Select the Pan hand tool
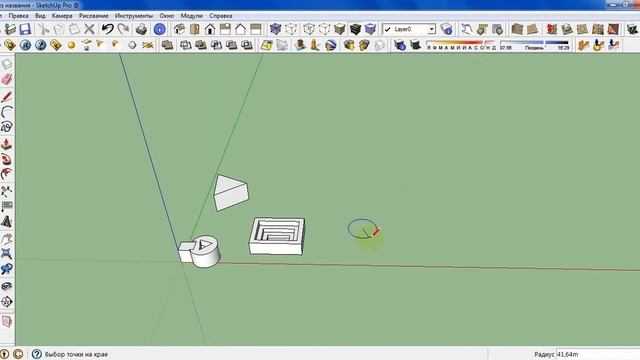640x360 pixels. click(x=7, y=238)
